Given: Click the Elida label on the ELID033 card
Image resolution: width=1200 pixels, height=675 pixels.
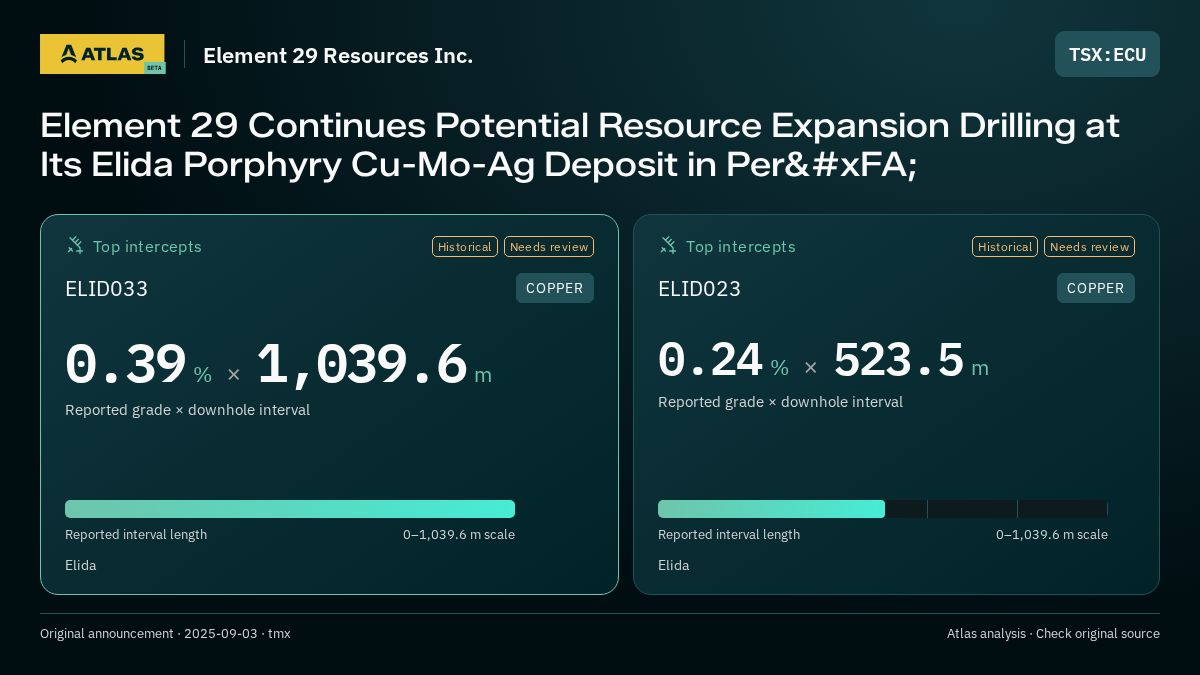Looking at the screenshot, I should point(81,565).
